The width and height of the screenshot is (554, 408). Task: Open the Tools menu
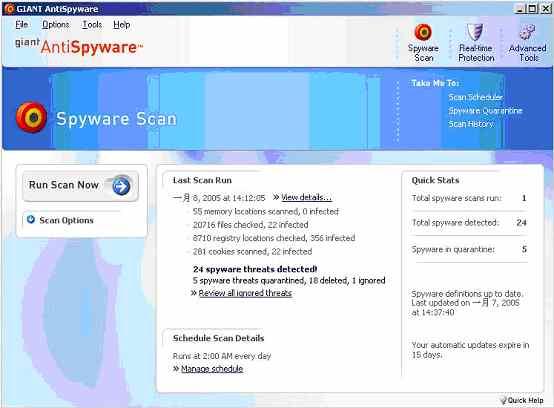[x=92, y=25]
